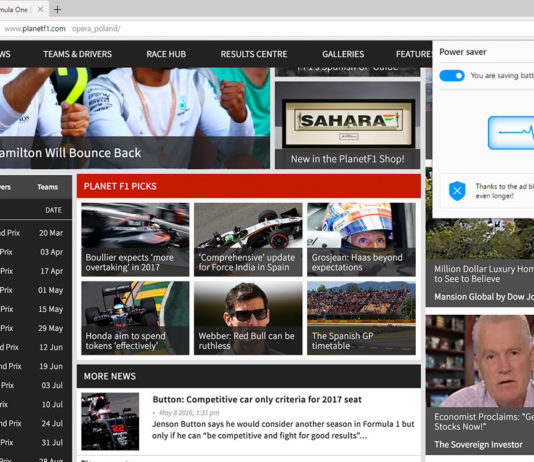Open the Hamilton Will Bounce Back headline story
The width and height of the screenshot is (534, 462).
70,153
